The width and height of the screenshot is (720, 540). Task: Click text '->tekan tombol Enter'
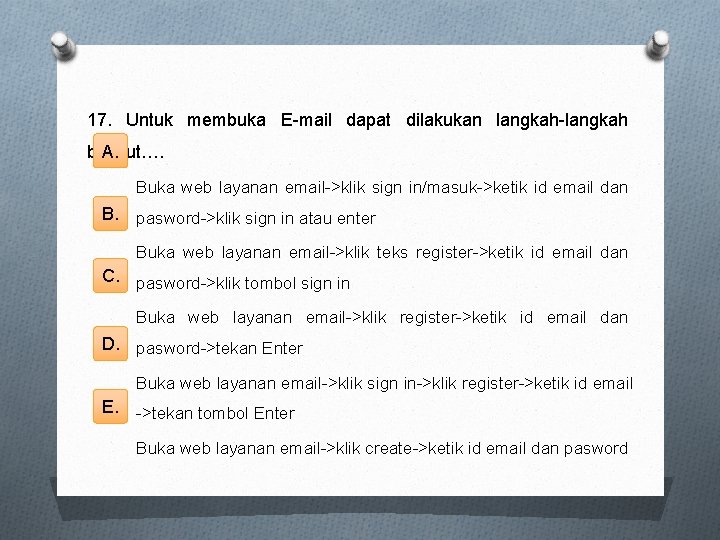(215, 413)
